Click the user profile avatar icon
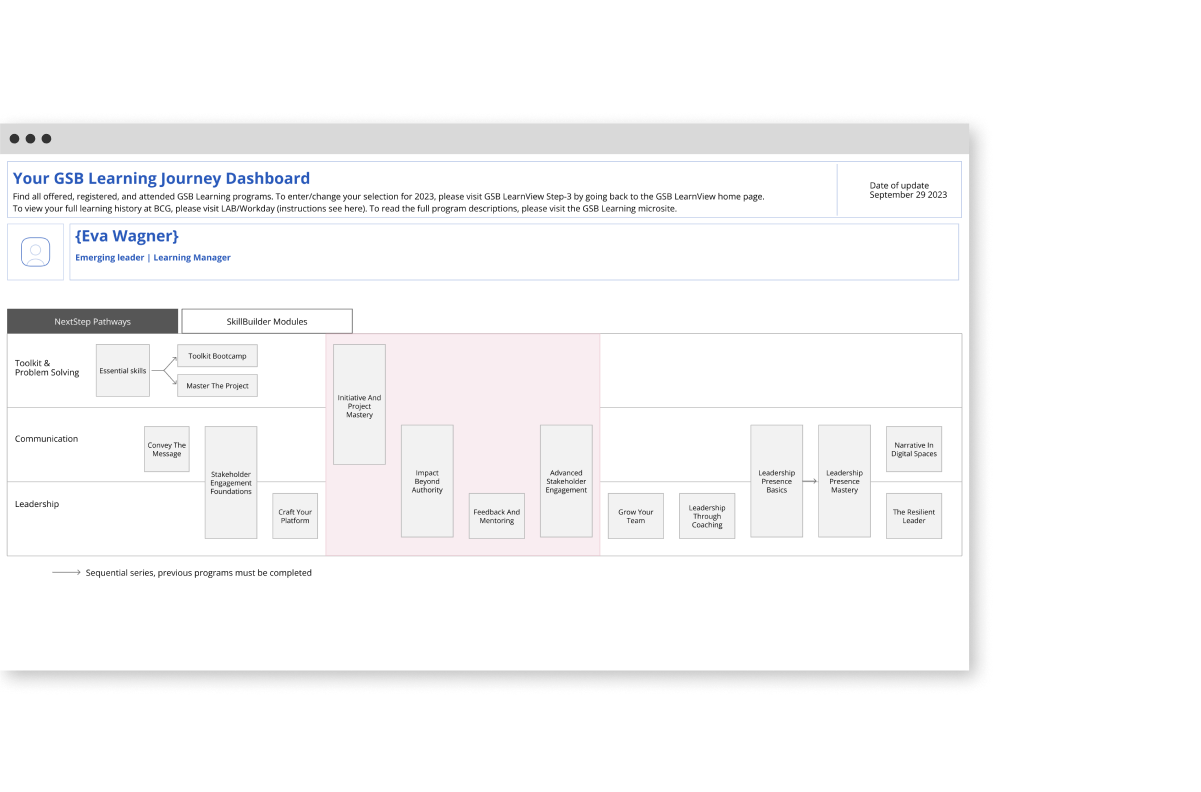Screen dimensions: 1201x792 (x=36, y=252)
